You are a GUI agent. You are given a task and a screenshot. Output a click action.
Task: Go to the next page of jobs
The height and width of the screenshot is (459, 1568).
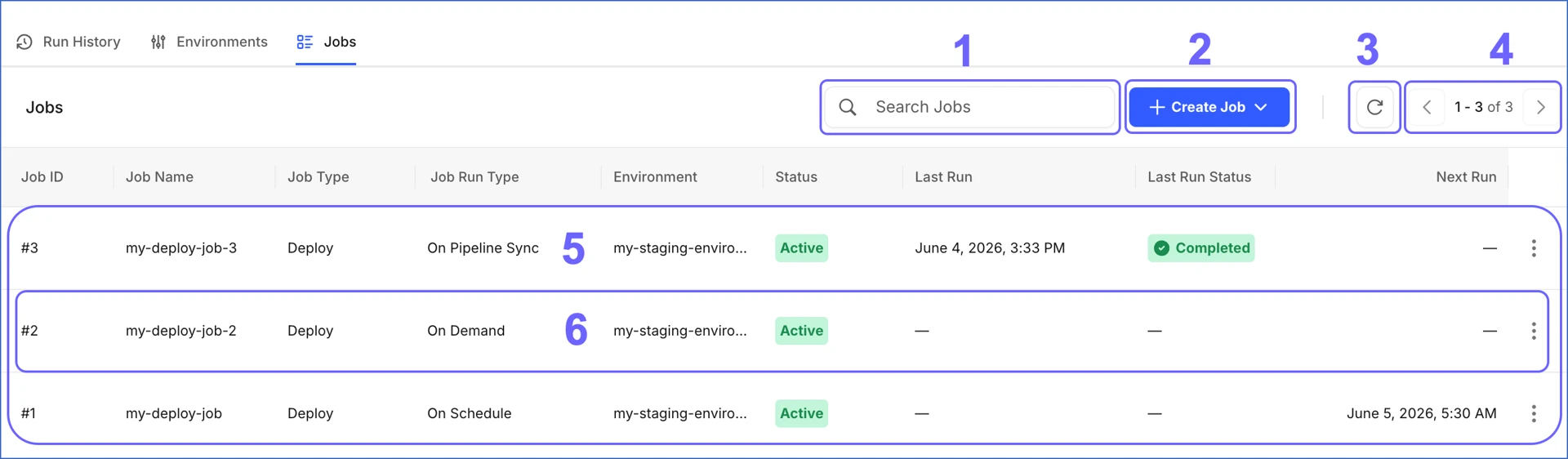1540,107
